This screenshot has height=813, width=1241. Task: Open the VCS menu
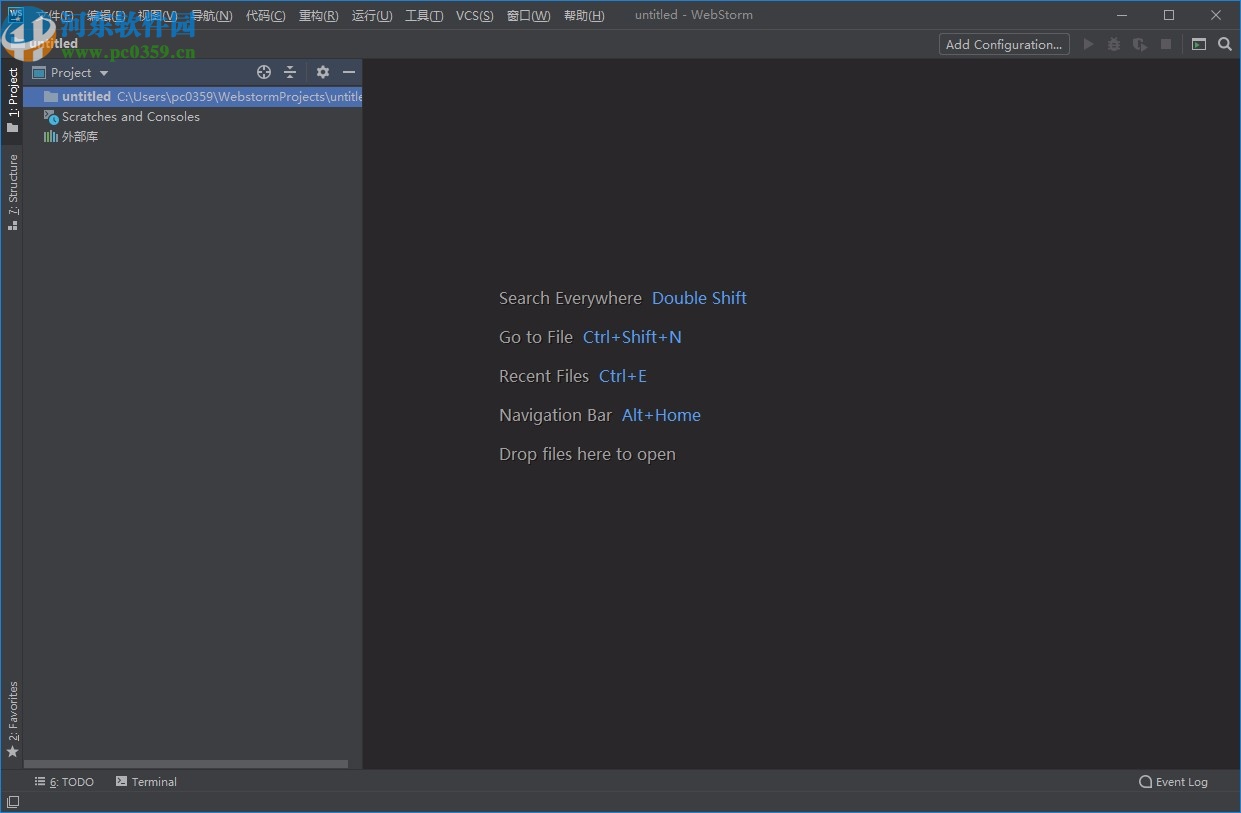click(x=474, y=15)
